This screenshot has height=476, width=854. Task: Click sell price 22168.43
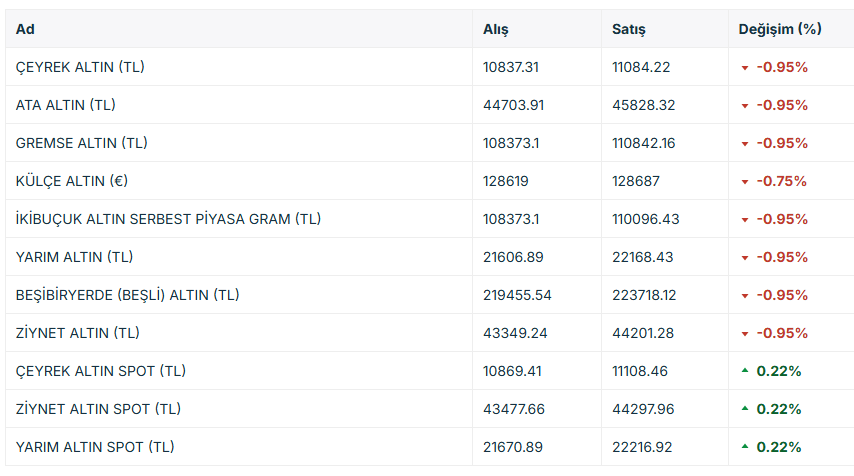pos(643,257)
